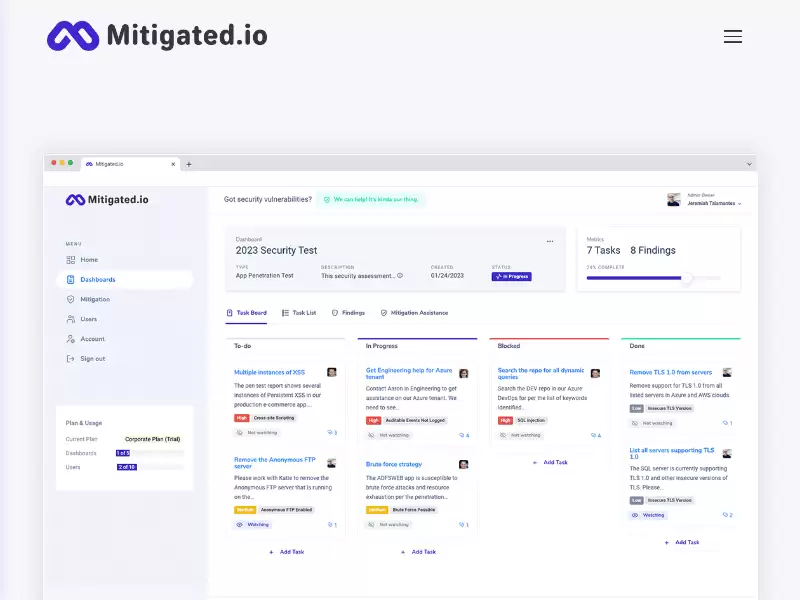Click the Mitigation shield icon
Image resolution: width=800 pixels, height=600 pixels.
(x=70, y=299)
